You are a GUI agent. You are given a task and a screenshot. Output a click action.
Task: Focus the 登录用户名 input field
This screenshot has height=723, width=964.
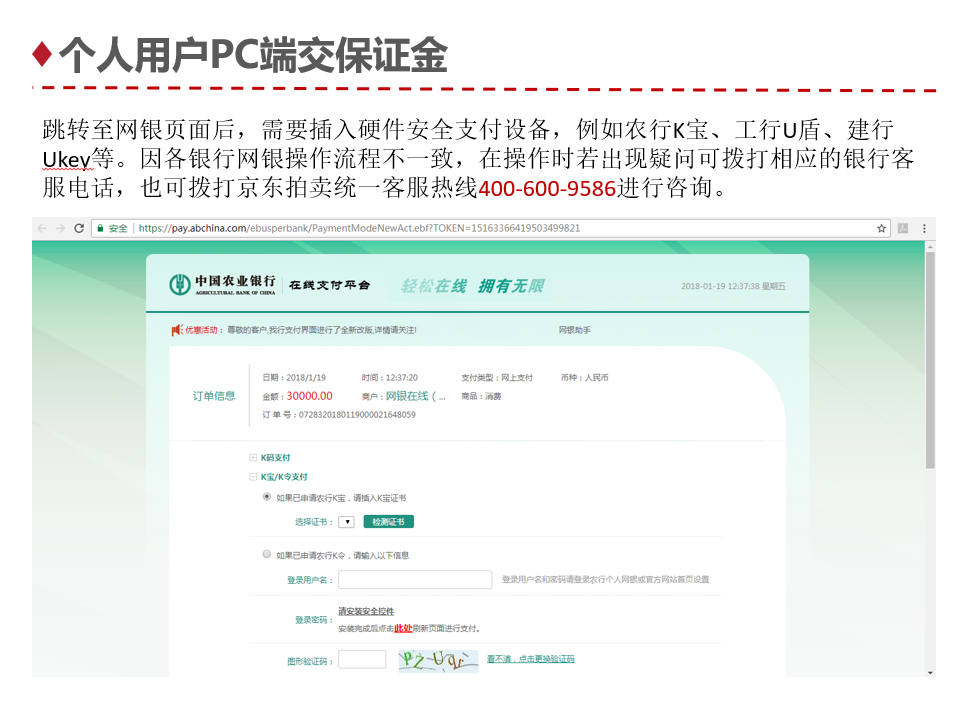tap(415, 579)
